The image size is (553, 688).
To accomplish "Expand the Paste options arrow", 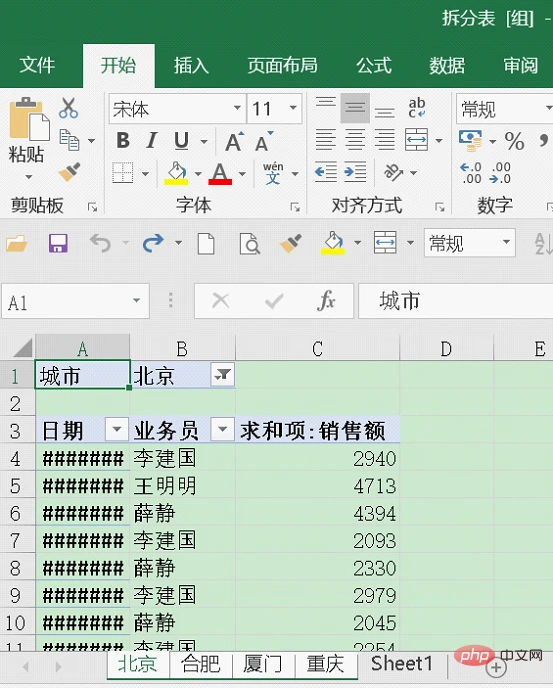I will (29, 176).
